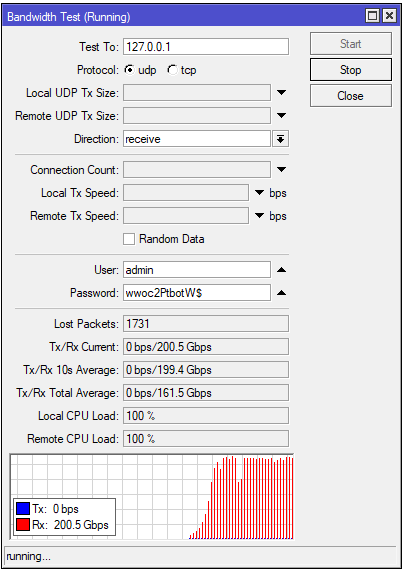
Task: Expand the Local Tx Speed arrow
Action: pyautogui.click(x=259, y=193)
